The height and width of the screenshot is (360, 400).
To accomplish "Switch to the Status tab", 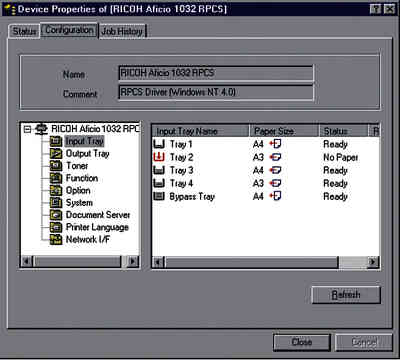I will coord(24,32).
